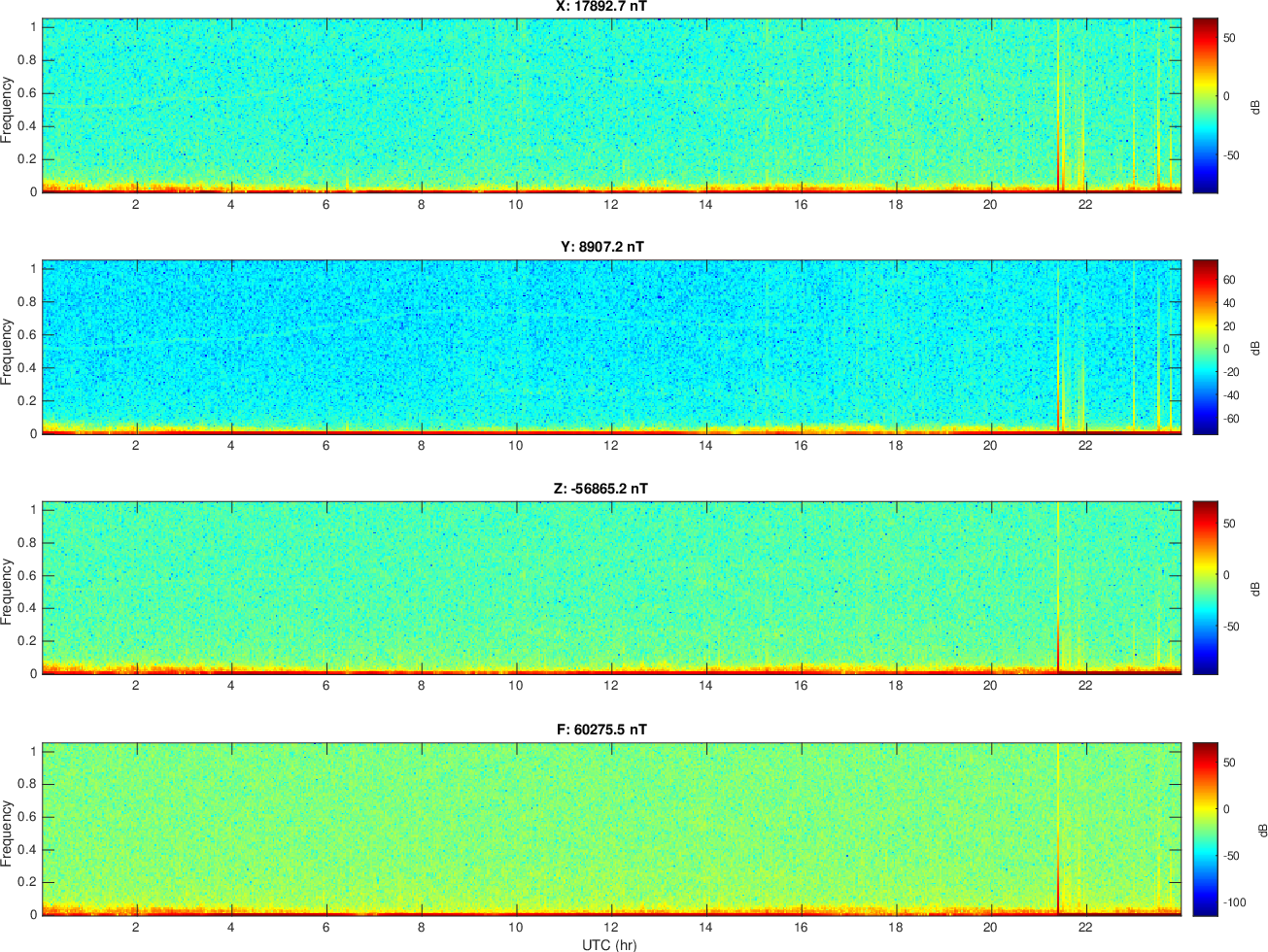Click the hour 12 tick label under Y plot

(610, 446)
